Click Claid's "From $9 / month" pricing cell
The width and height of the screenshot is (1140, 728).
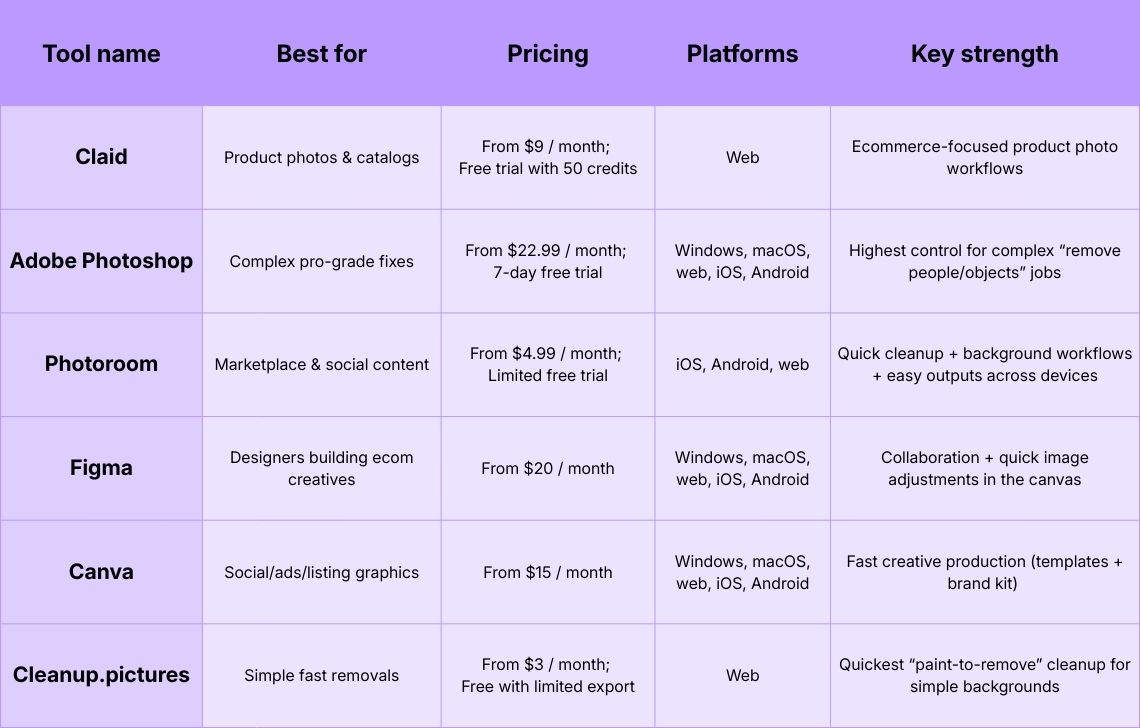(547, 158)
